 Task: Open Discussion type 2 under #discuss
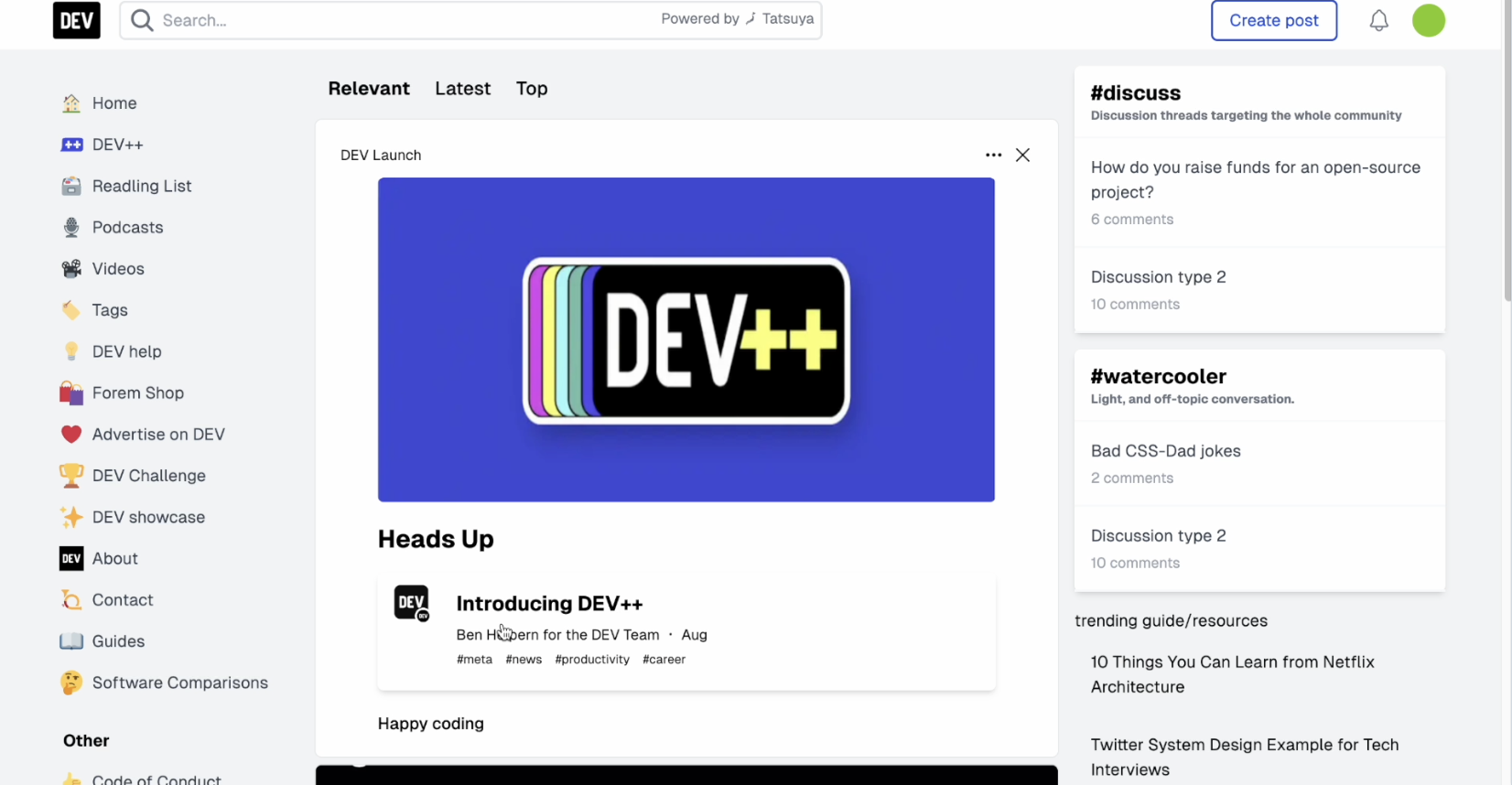[1158, 277]
